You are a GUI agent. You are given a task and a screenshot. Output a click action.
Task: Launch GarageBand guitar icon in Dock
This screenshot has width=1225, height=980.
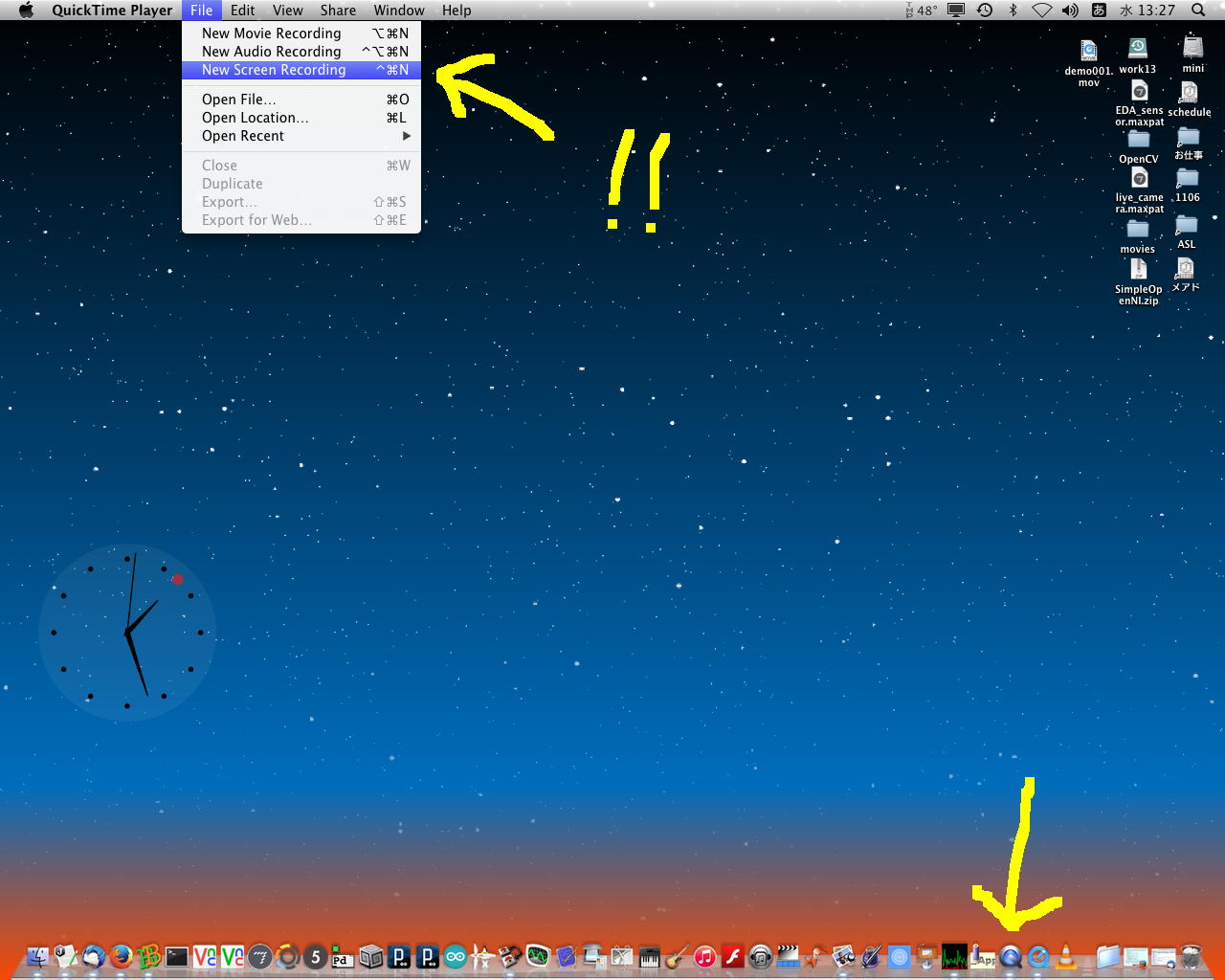[x=677, y=956]
